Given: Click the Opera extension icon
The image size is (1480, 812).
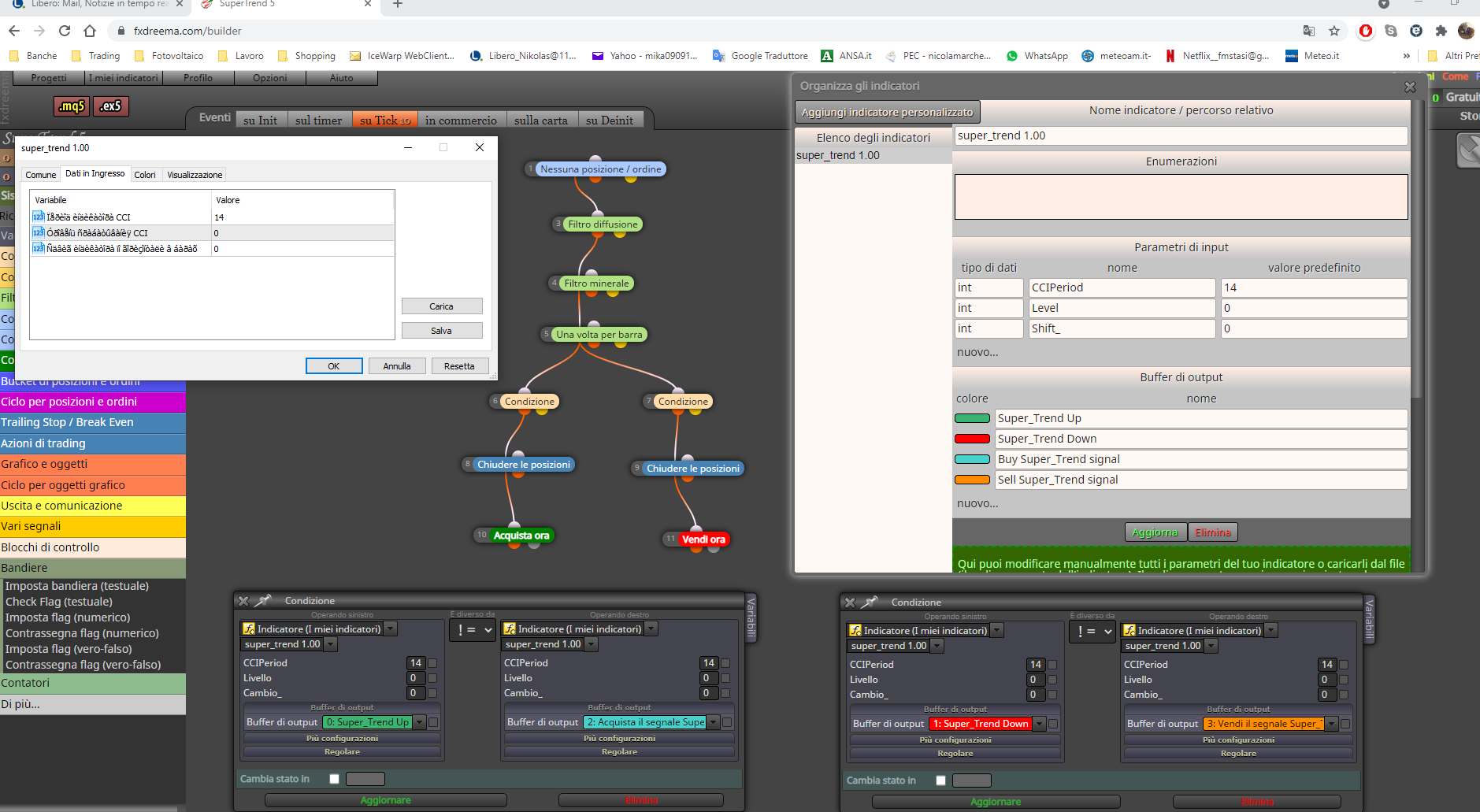Looking at the screenshot, I should point(1366,31).
